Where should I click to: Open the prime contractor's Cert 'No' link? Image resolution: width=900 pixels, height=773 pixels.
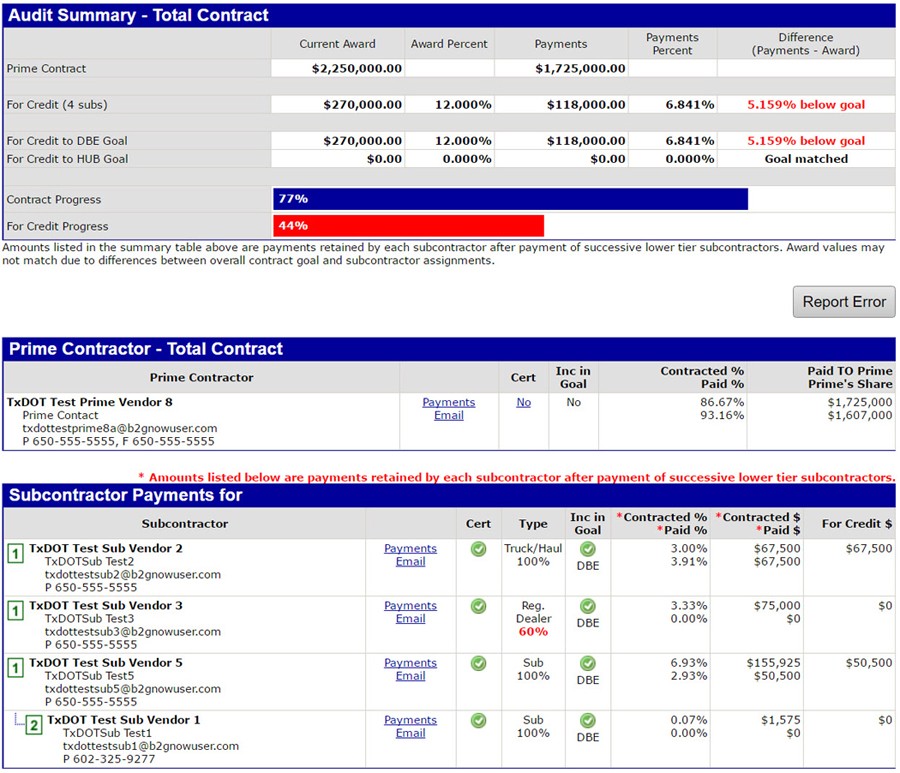523,402
